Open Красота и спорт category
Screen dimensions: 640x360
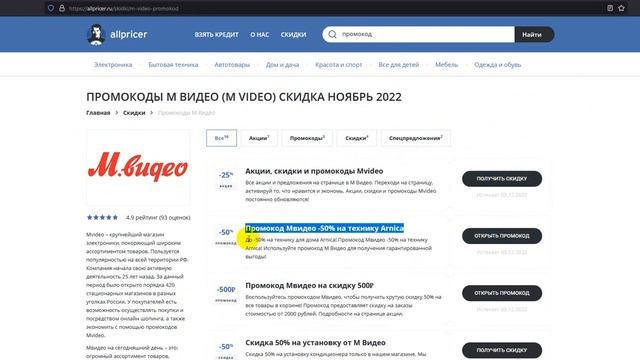pyautogui.click(x=338, y=64)
